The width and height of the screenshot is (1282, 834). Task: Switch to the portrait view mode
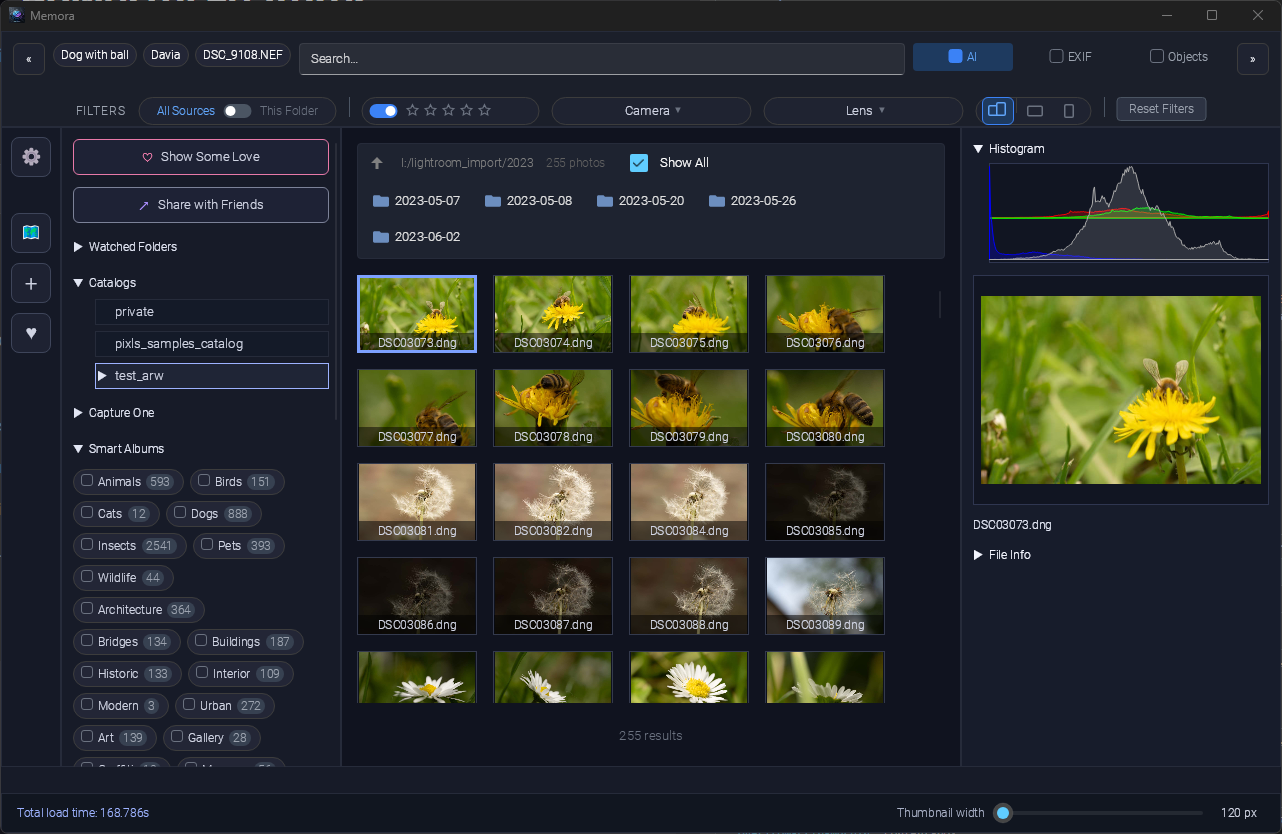coord(1069,110)
